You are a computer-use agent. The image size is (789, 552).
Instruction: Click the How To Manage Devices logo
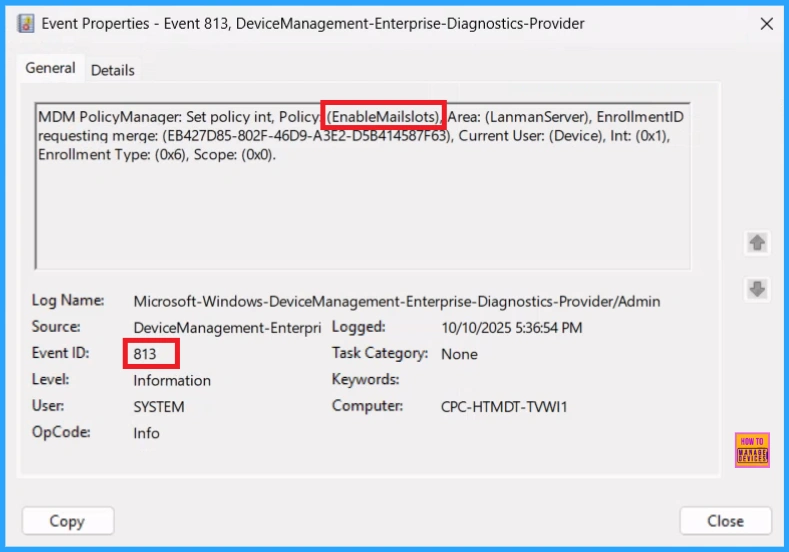(x=751, y=450)
